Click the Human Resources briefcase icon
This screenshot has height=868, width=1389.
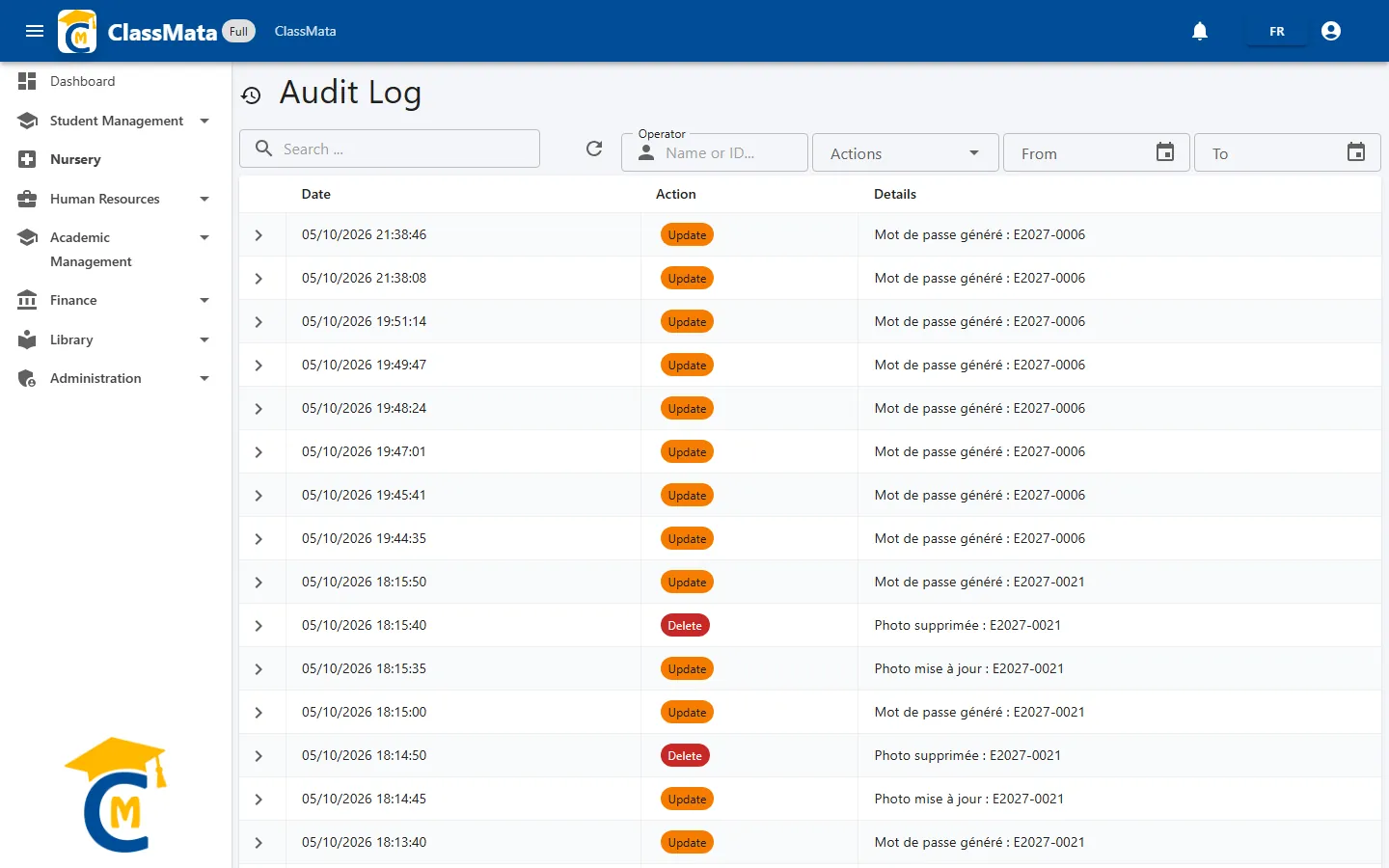(27, 199)
